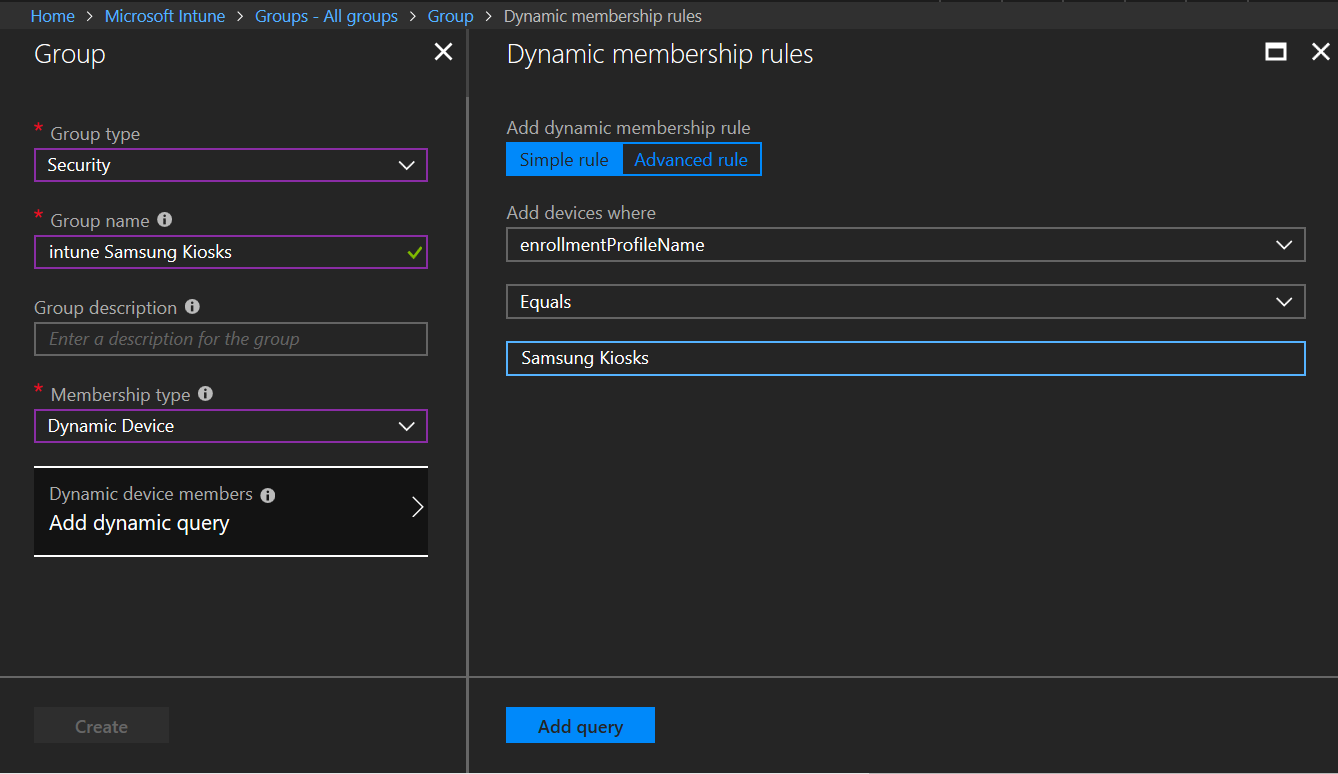Click the Dynamic device members info icon
1338x774 pixels.
pyautogui.click(x=267, y=493)
